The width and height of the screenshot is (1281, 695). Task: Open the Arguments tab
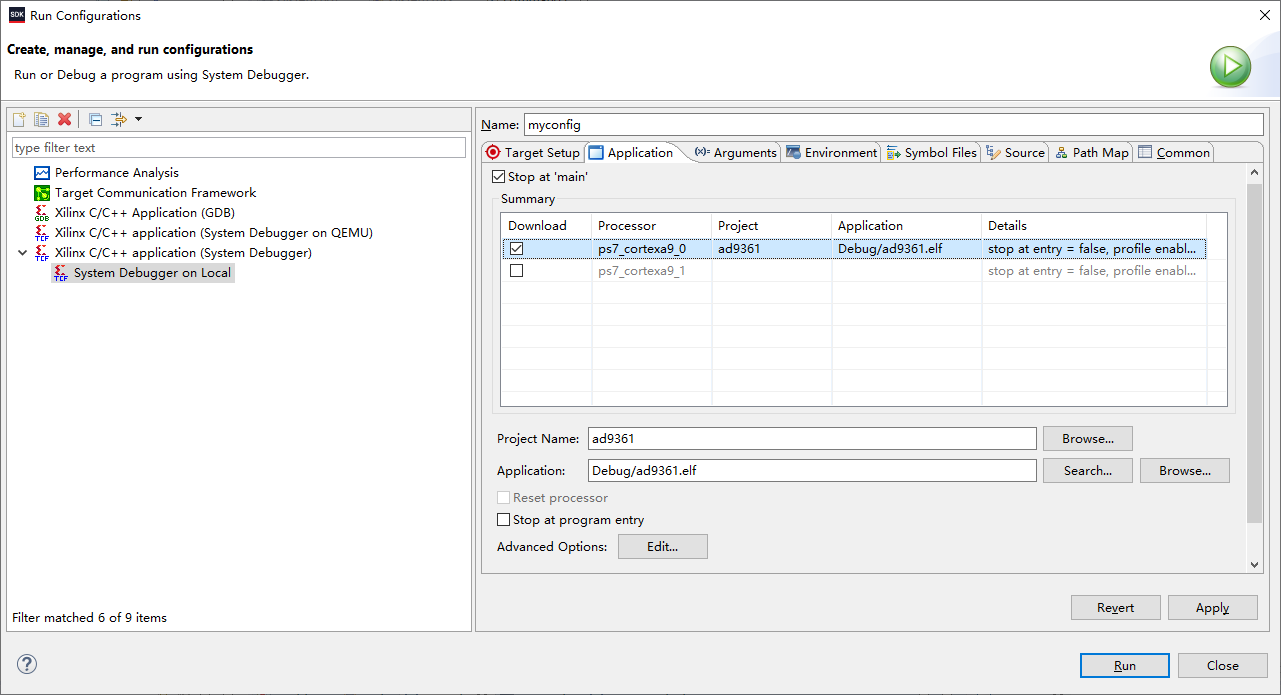[x=736, y=152]
